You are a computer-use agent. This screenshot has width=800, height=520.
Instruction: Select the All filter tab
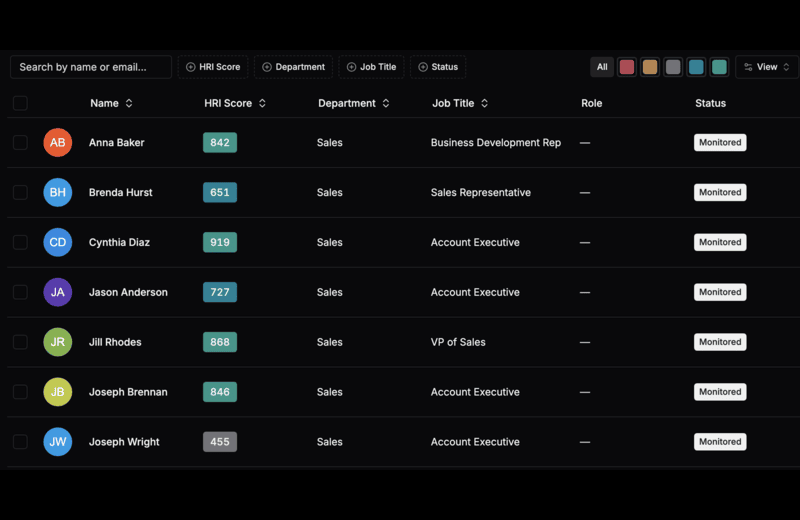click(x=602, y=67)
